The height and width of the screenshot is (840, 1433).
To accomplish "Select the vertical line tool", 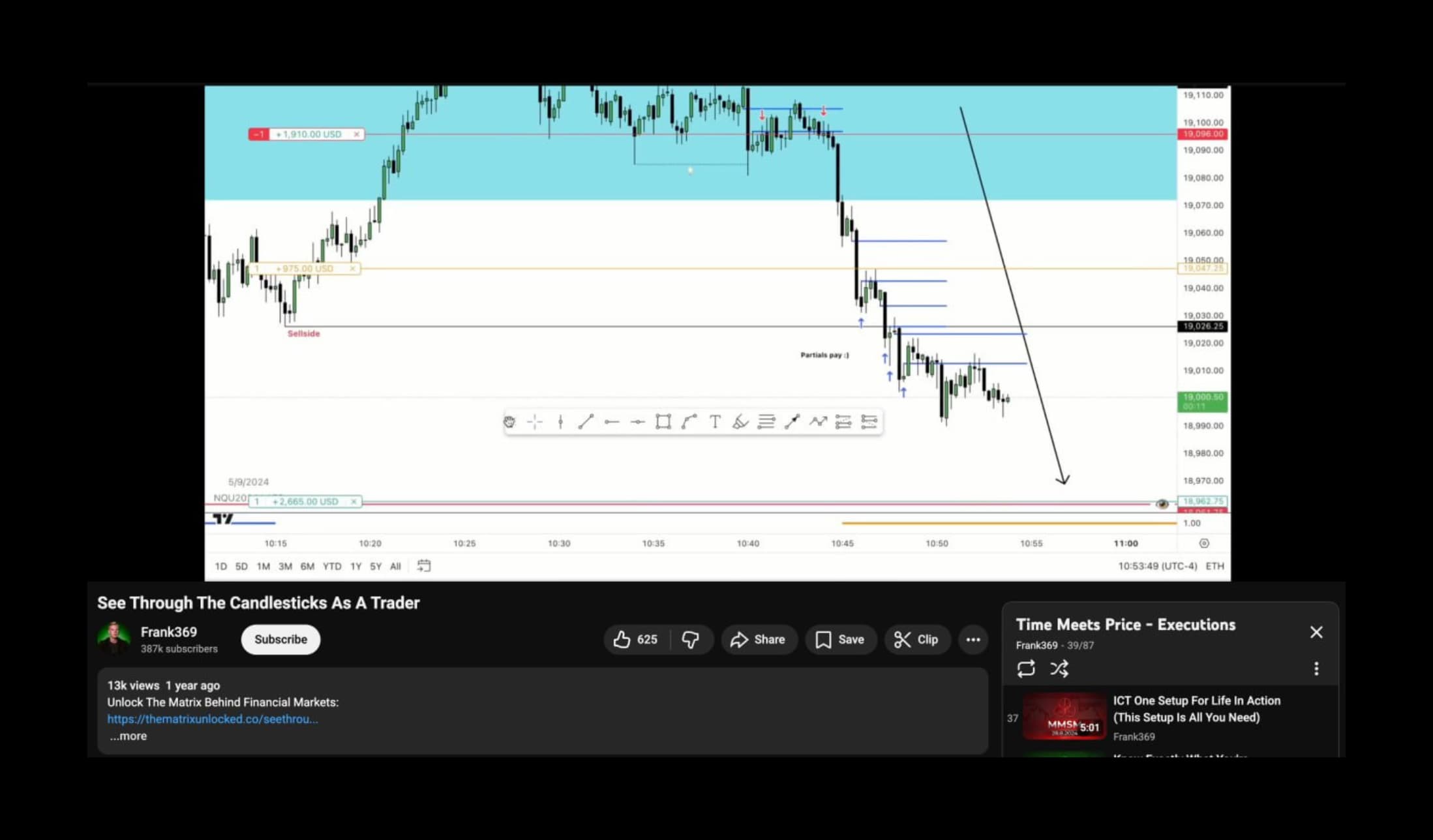I will point(560,422).
